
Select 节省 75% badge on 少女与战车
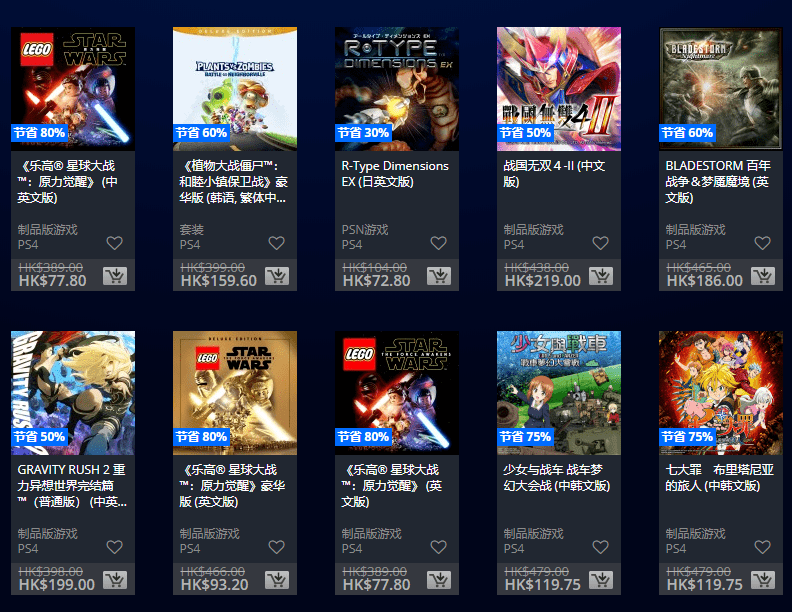coord(525,437)
